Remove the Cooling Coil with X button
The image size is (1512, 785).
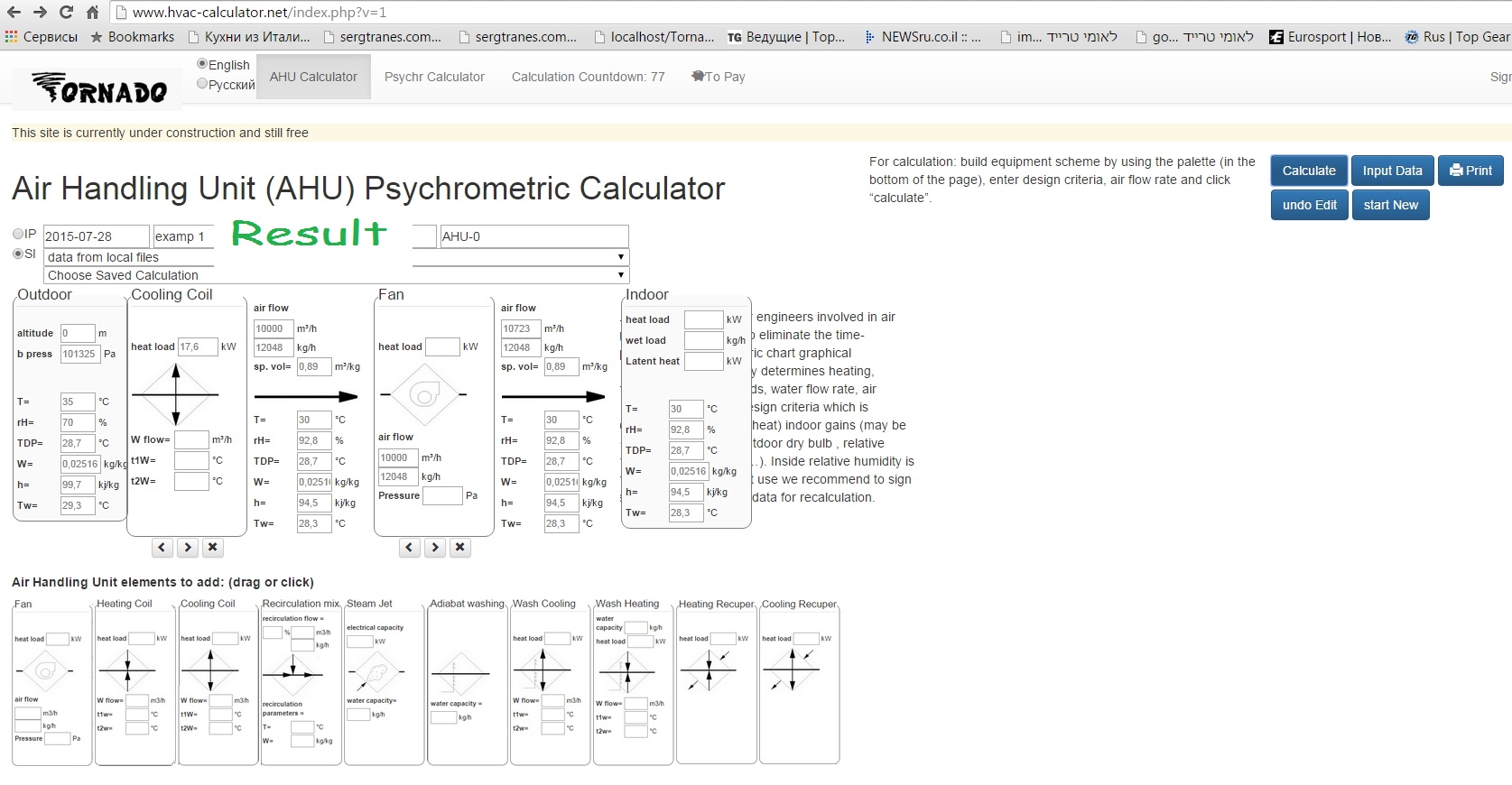click(212, 547)
